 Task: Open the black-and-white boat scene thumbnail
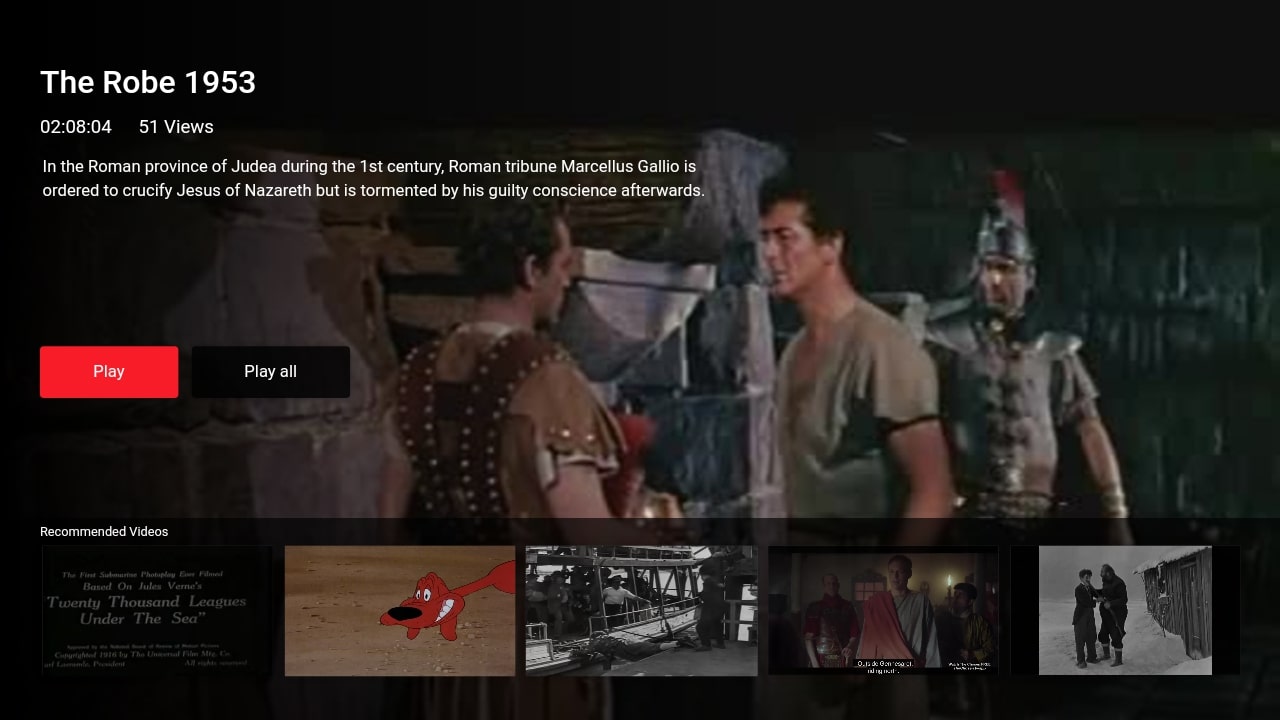pyautogui.click(x=642, y=610)
